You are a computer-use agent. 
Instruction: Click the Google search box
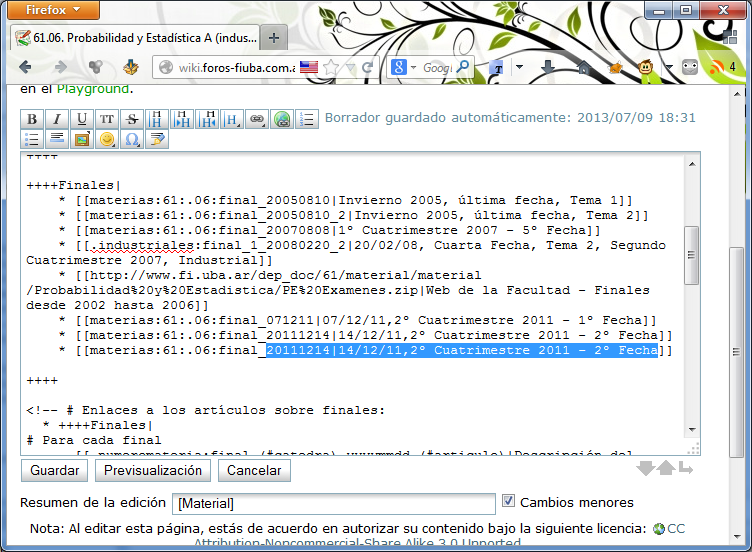click(437, 68)
